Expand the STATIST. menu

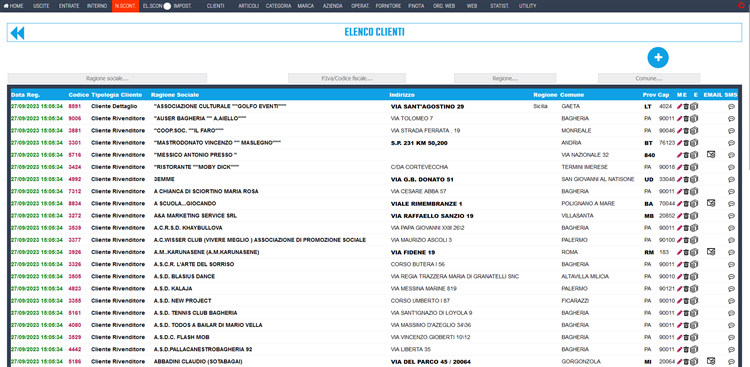pos(499,6)
